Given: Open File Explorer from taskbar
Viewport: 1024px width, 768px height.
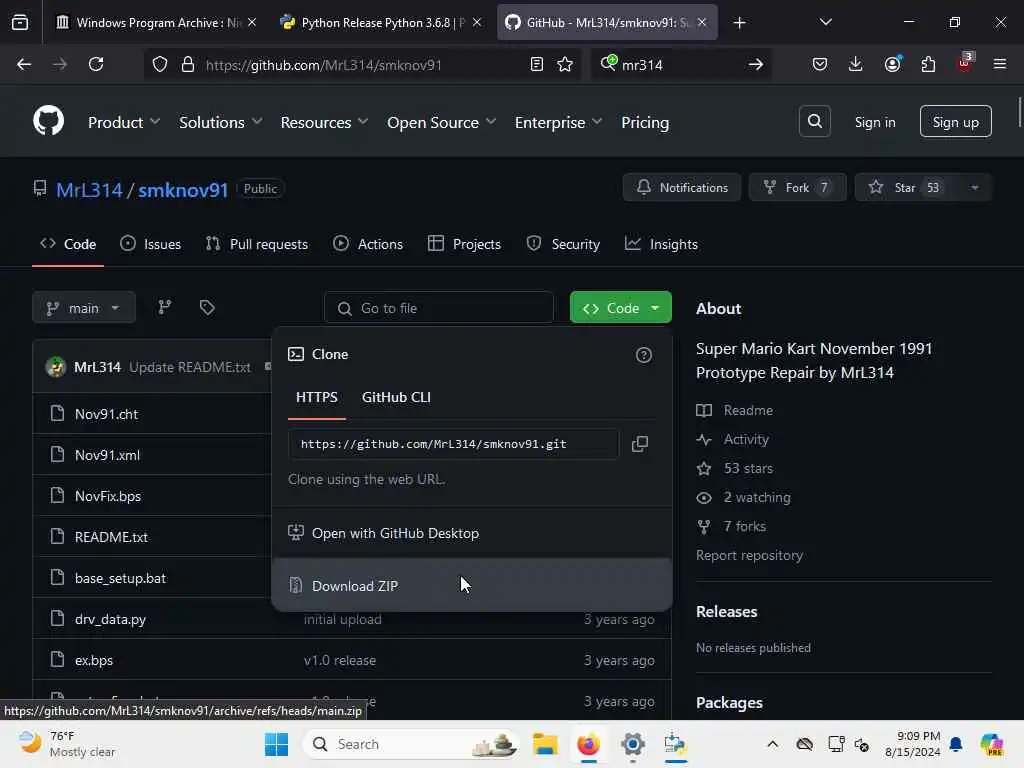Looking at the screenshot, I should pyautogui.click(x=545, y=744).
